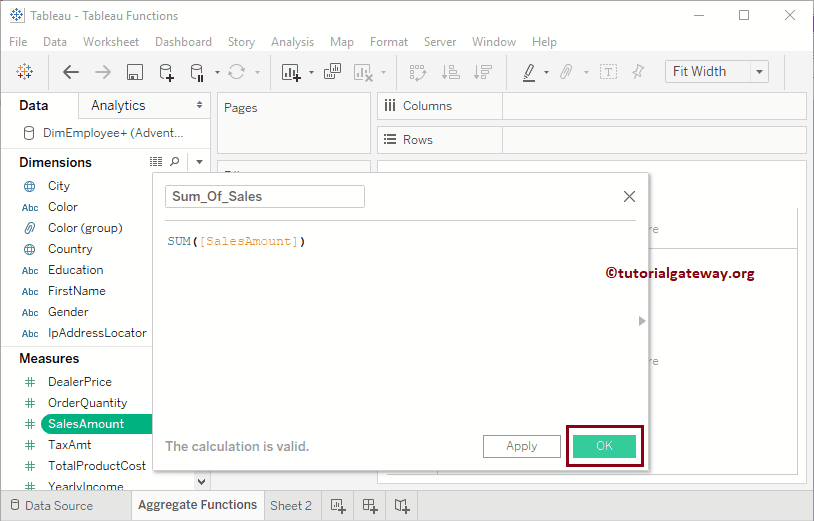Close the calculation editor dialog
814x521 pixels.
click(629, 197)
